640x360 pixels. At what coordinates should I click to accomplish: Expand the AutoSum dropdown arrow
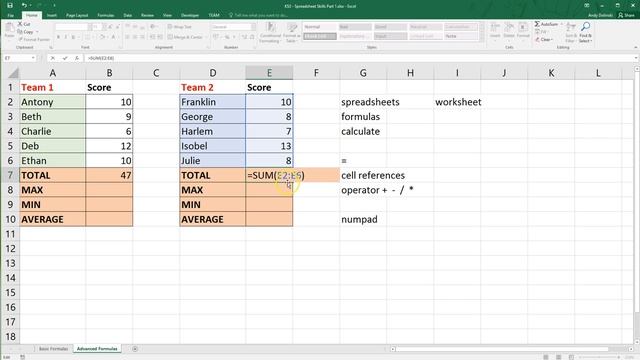click(562, 24)
